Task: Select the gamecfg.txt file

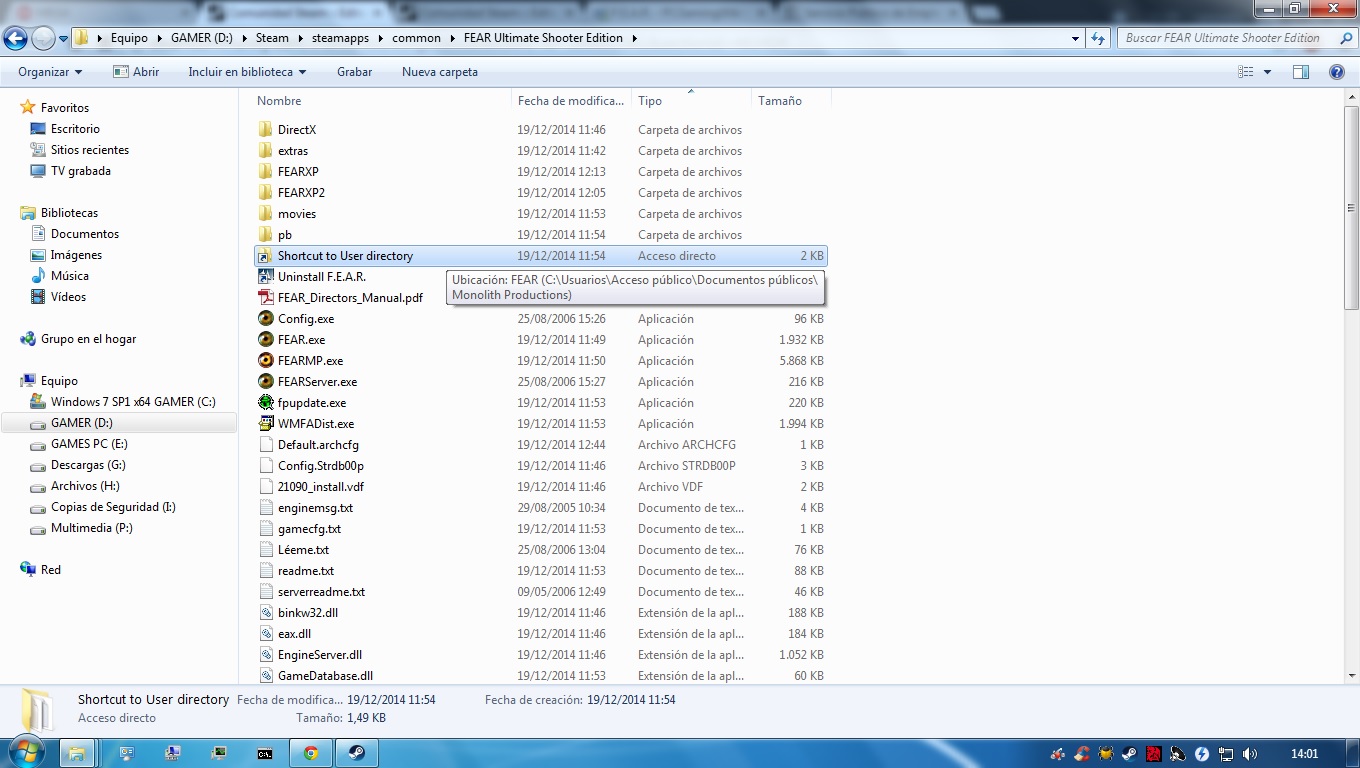Action: tap(309, 529)
